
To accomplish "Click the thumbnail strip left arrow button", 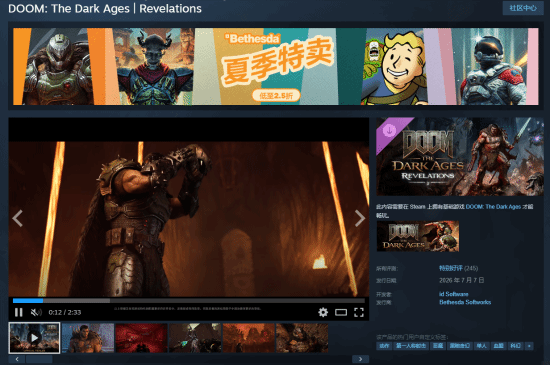I will coord(17,359).
